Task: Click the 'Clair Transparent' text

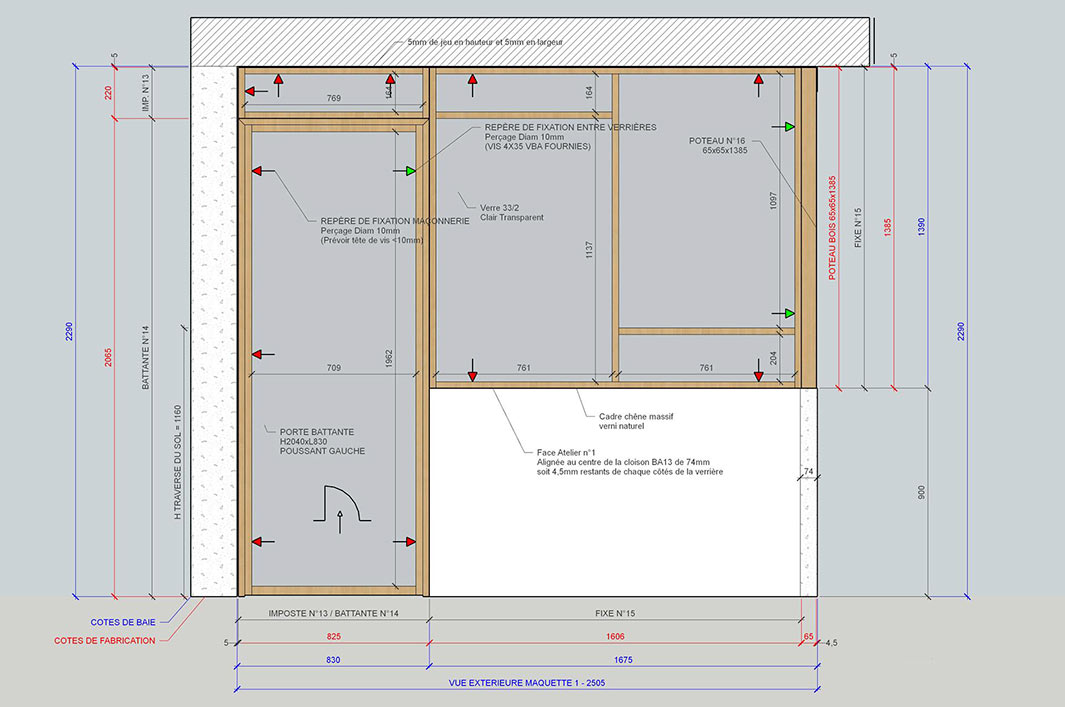Action: coord(512,217)
